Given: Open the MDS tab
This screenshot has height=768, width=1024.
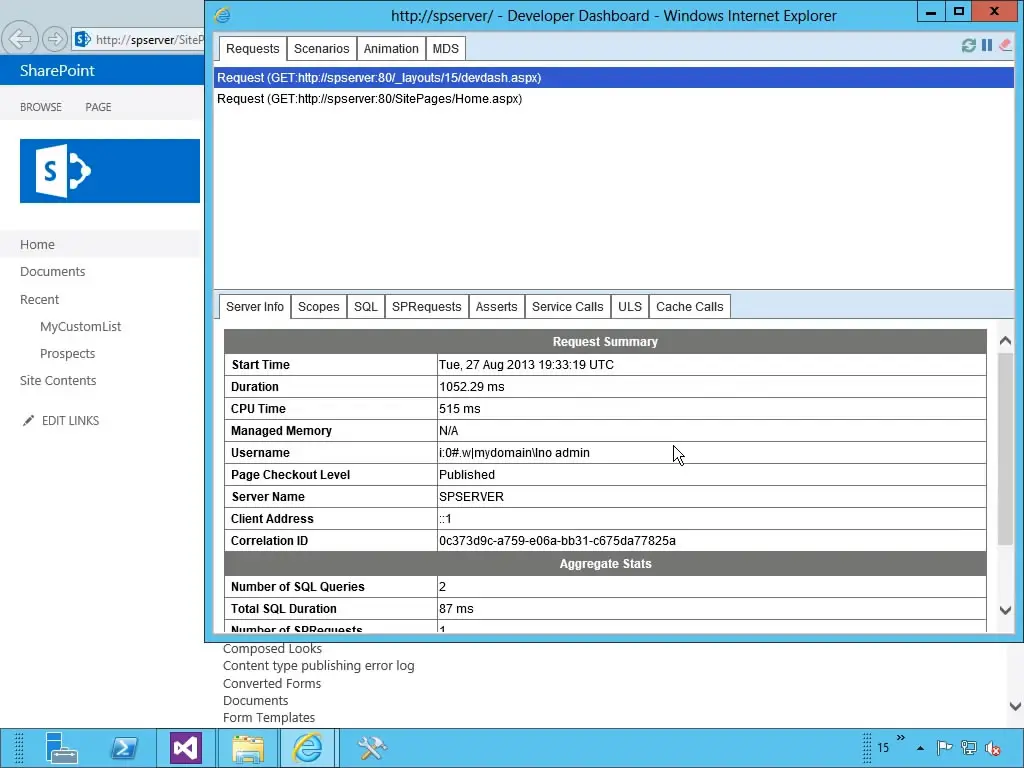Looking at the screenshot, I should pos(445,48).
